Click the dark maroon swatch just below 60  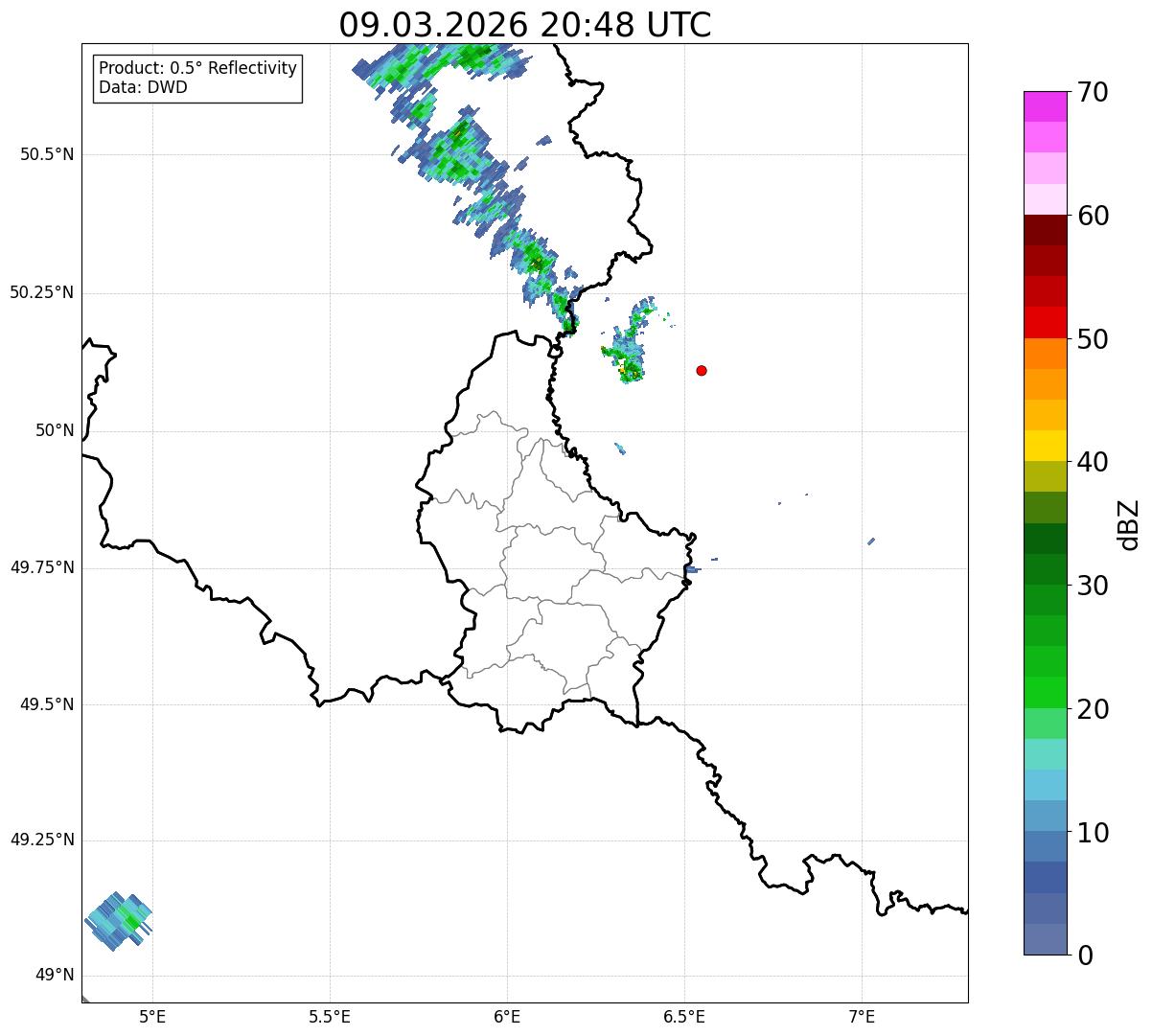point(1045,230)
